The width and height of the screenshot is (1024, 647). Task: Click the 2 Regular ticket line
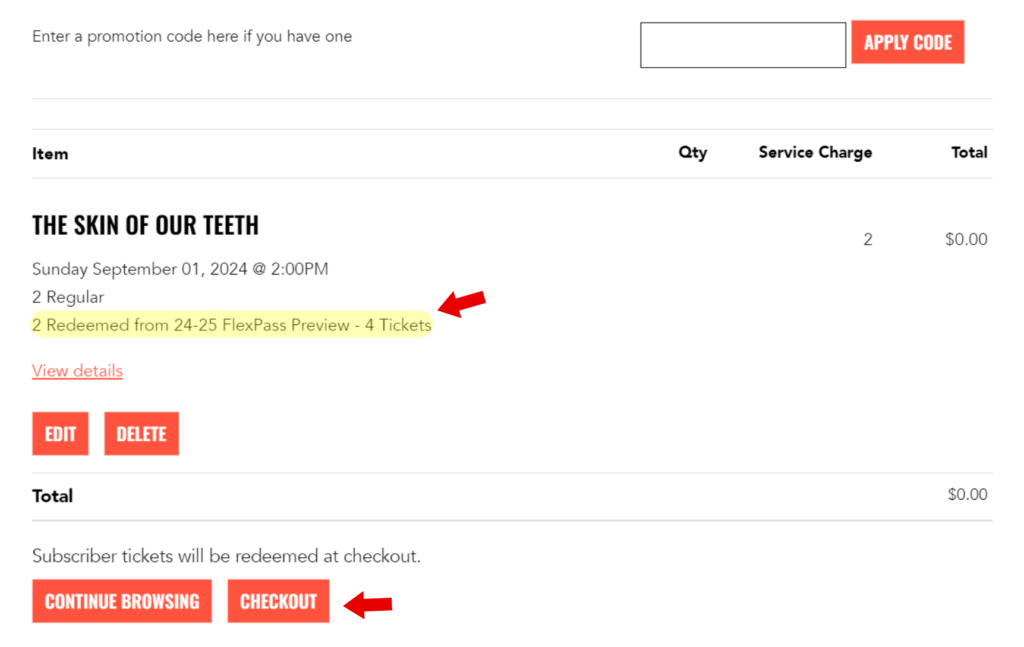coord(68,297)
